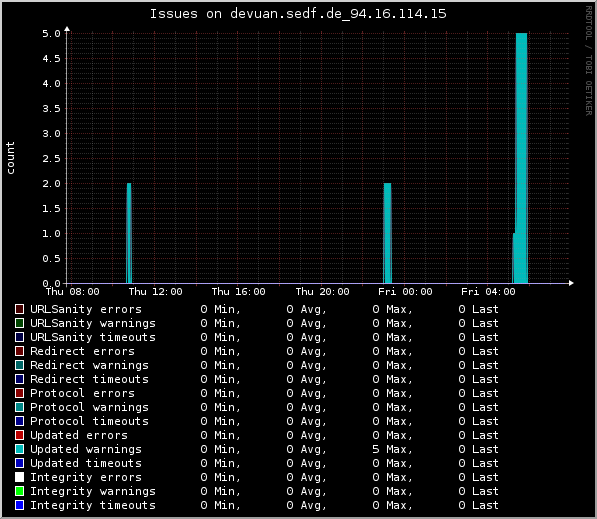
Task: Click the Redirect warnings teal swatch
Action: click(19, 365)
